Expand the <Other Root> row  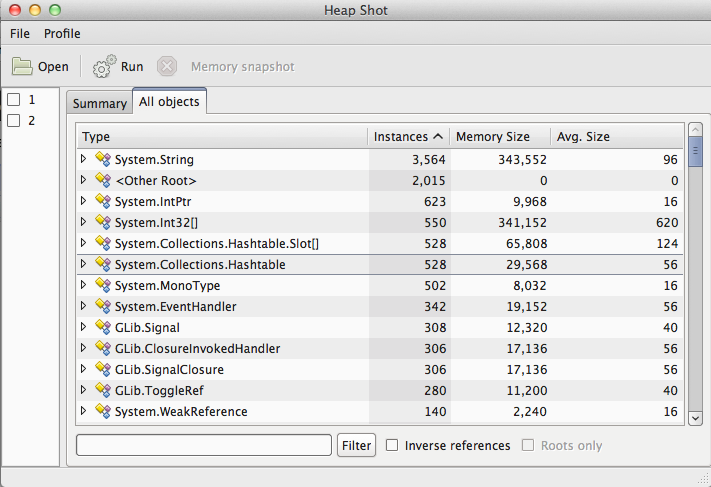84,180
